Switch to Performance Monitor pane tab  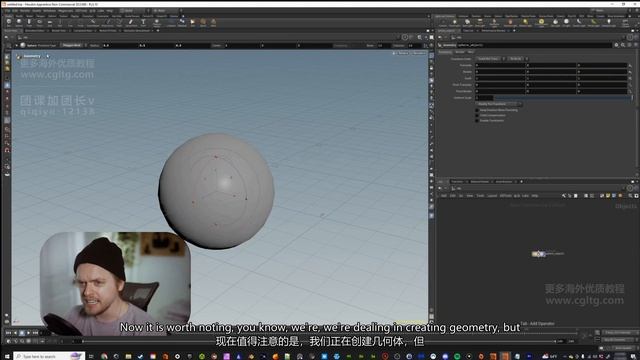point(493,31)
